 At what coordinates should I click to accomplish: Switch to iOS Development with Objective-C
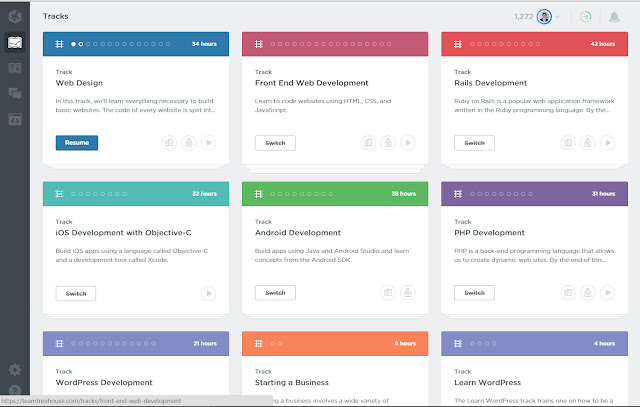pyautogui.click(x=76, y=293)
